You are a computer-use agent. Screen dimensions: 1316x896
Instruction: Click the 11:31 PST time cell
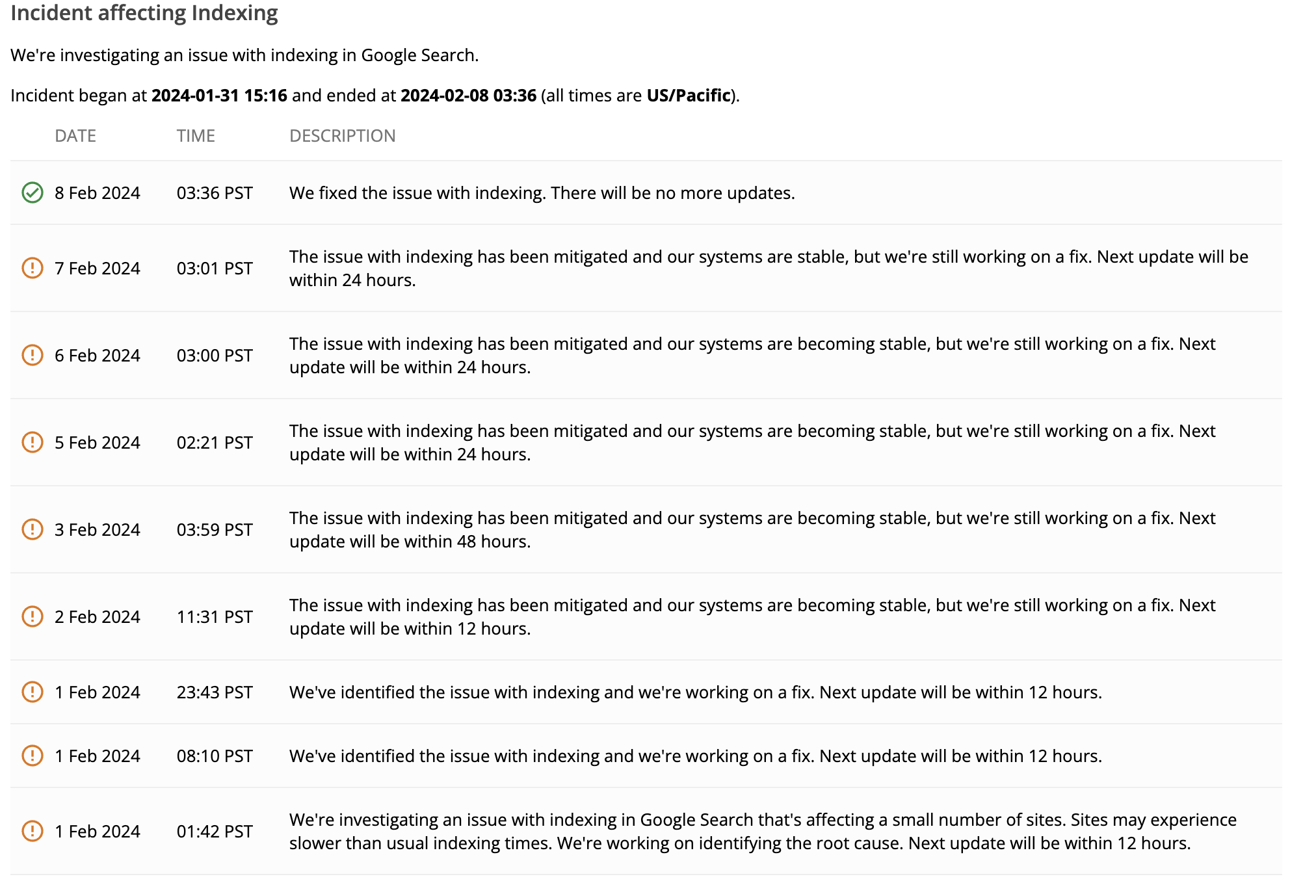[215, 617]
